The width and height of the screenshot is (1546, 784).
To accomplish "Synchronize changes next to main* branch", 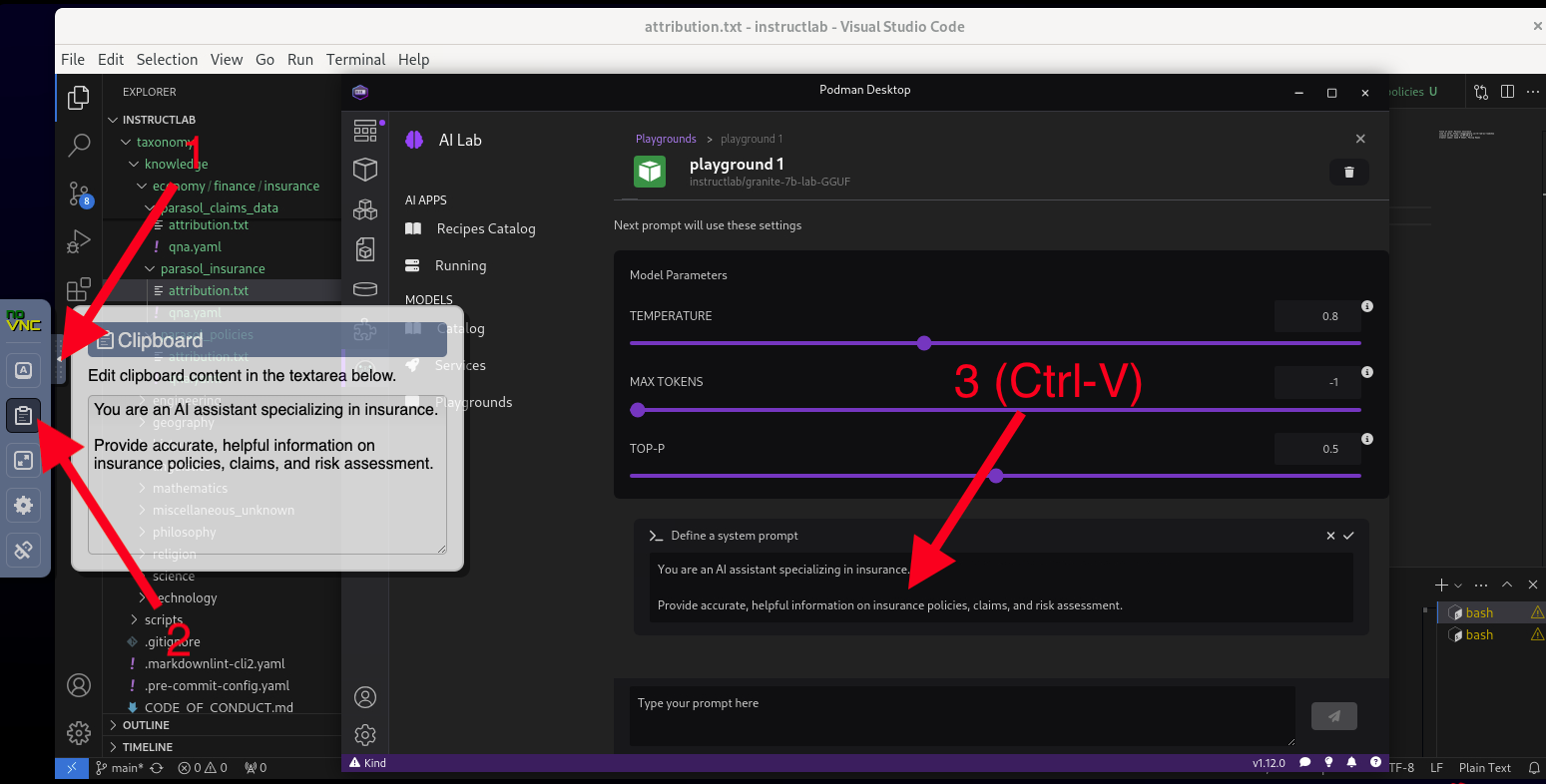I will (157, 768).
